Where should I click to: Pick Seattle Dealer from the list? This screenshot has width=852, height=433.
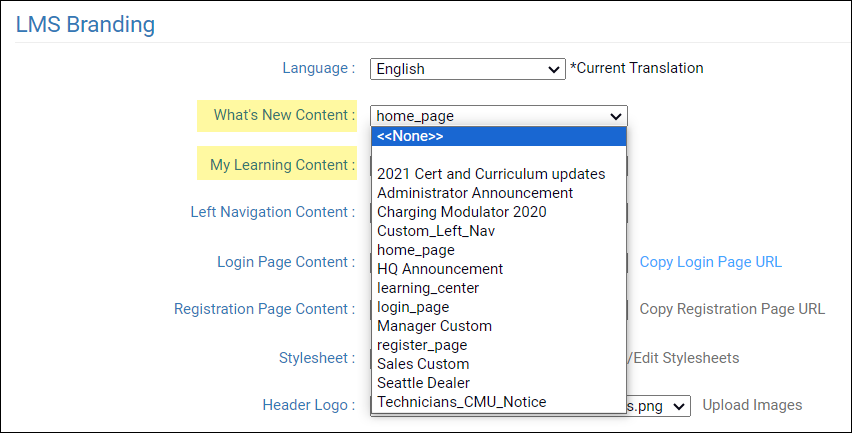(x=423, y=383)
